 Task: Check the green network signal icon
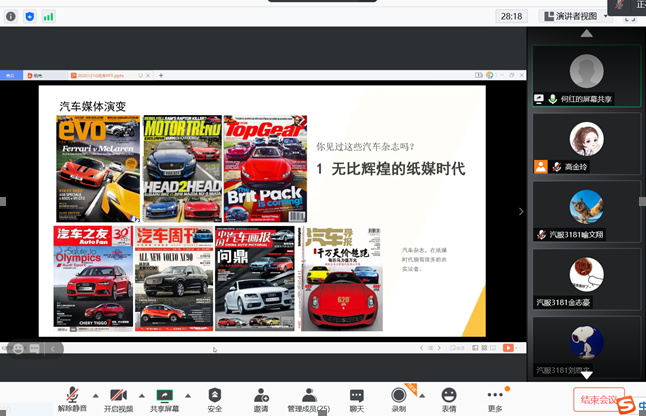[48, 16]
